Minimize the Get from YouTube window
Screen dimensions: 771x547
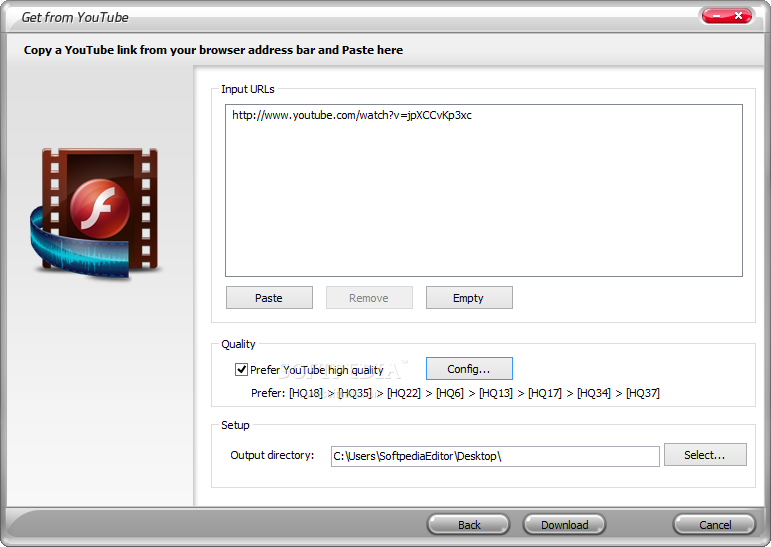click(716, 16)
